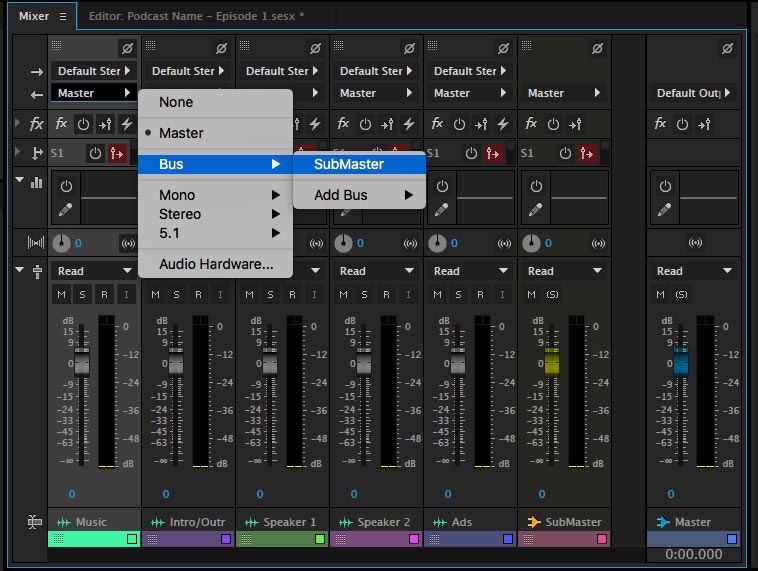Arm Ads track for recording
Viewport: 758px width, 571px height.
point(480,294)
